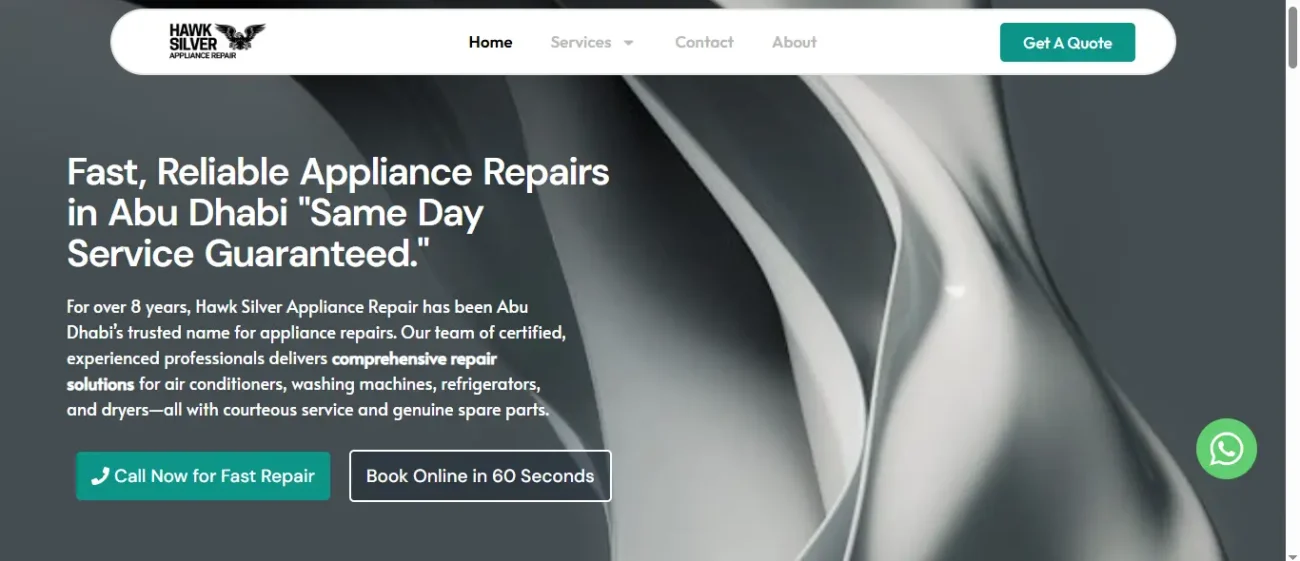Click the 'Fast, Reliable Appliance Repairs' headline
1300x561 pixels.
point(338,213)
